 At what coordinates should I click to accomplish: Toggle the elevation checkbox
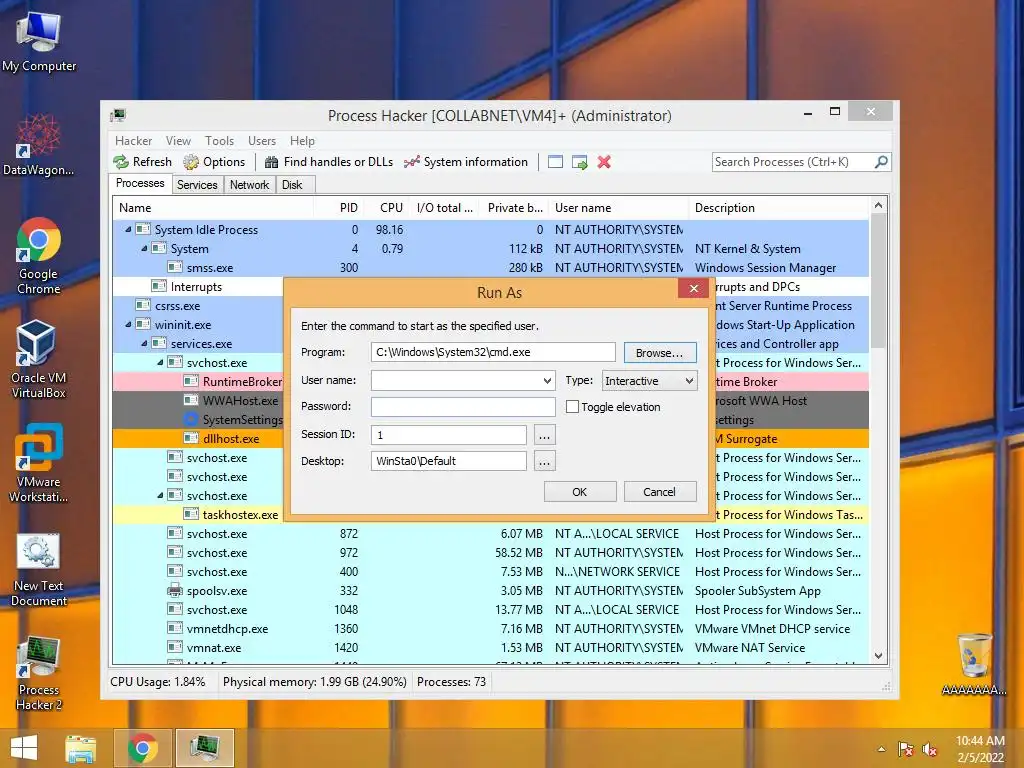click(x=572, y=407)
